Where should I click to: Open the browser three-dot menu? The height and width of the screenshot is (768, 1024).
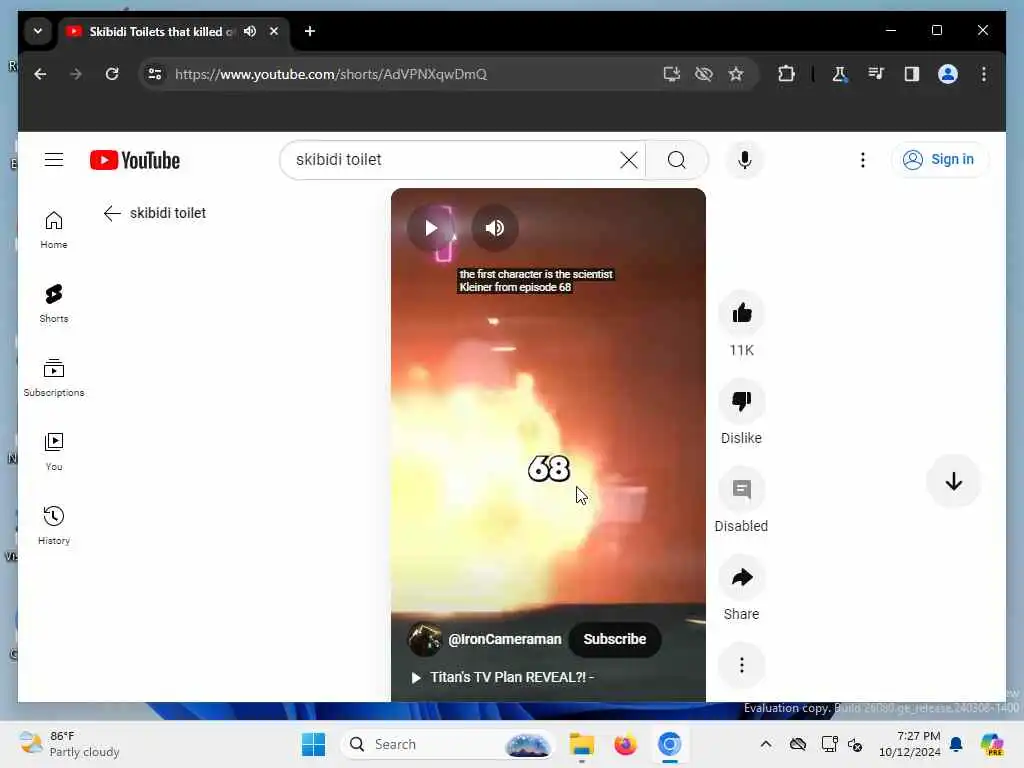[x=984, y=74]
